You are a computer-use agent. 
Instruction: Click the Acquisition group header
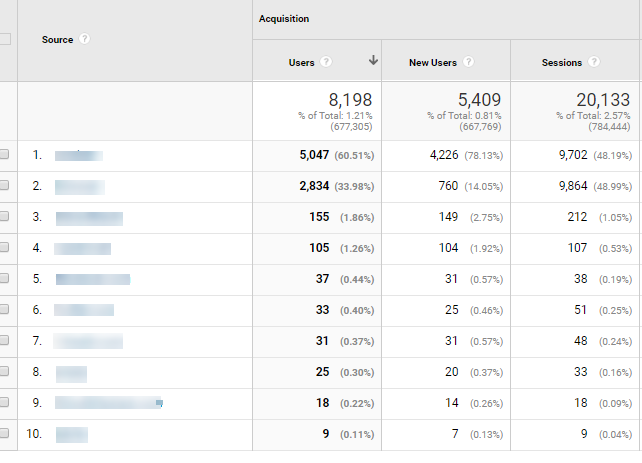click(x=284, y=18)
